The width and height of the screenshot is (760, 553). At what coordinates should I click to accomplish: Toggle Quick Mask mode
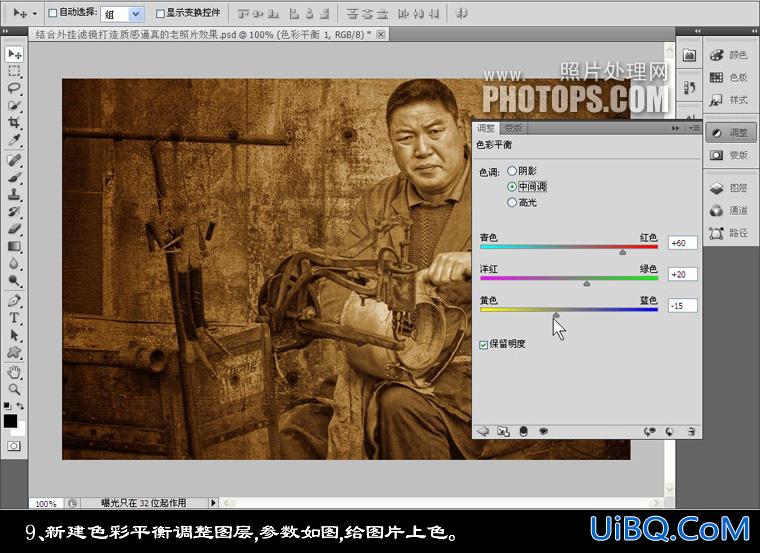click(x=14, y=446)
